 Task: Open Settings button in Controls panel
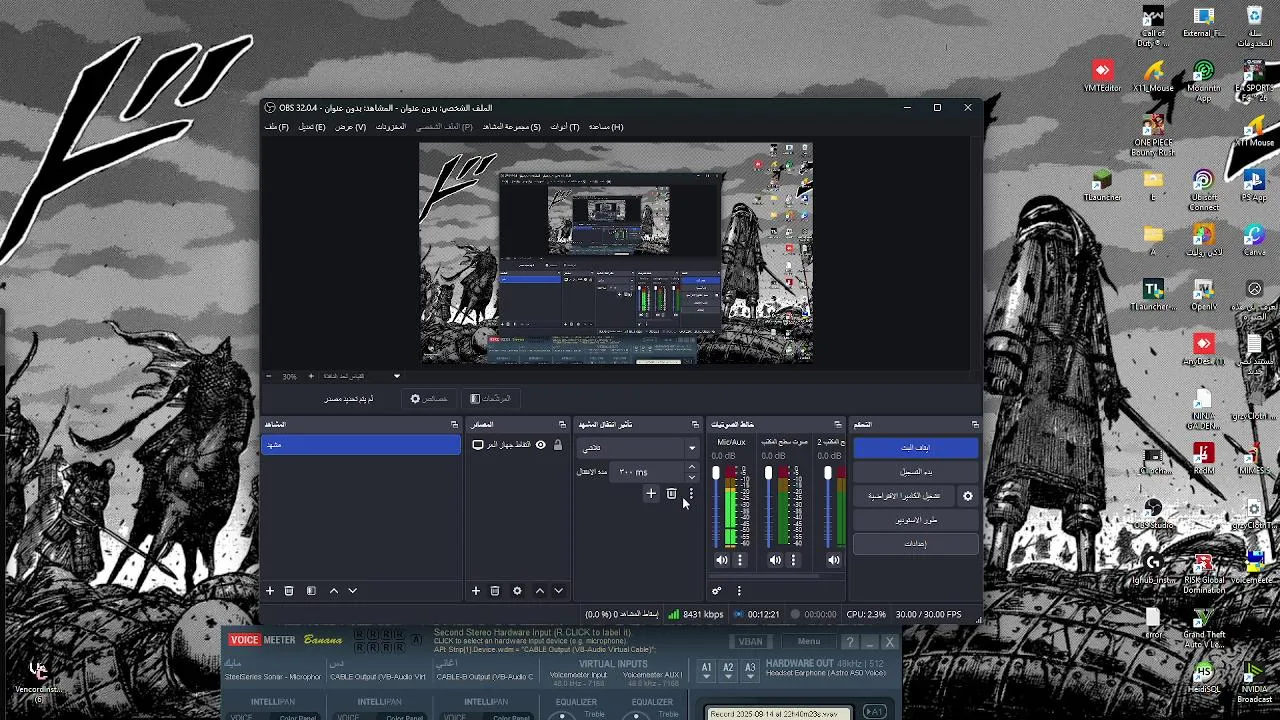[915, 544]
